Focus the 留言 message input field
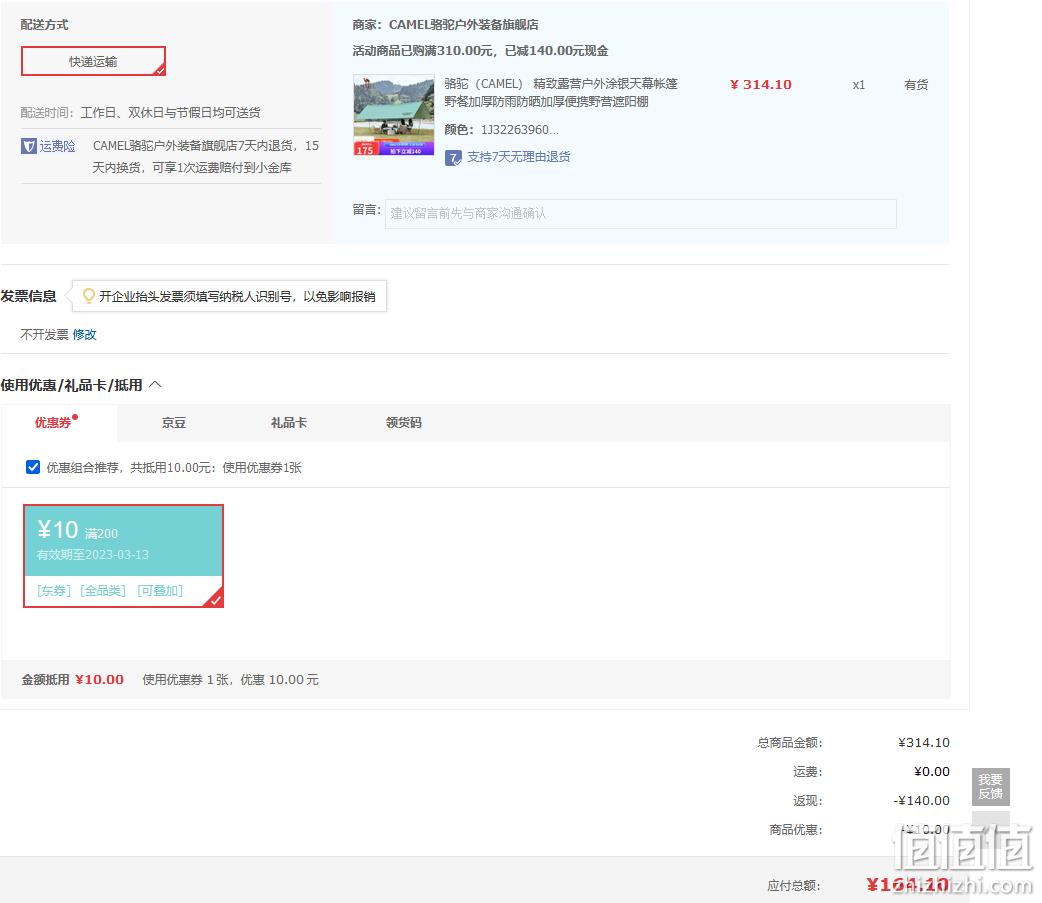This screenshot has height=903, width=1042. [x=641, y=214]
